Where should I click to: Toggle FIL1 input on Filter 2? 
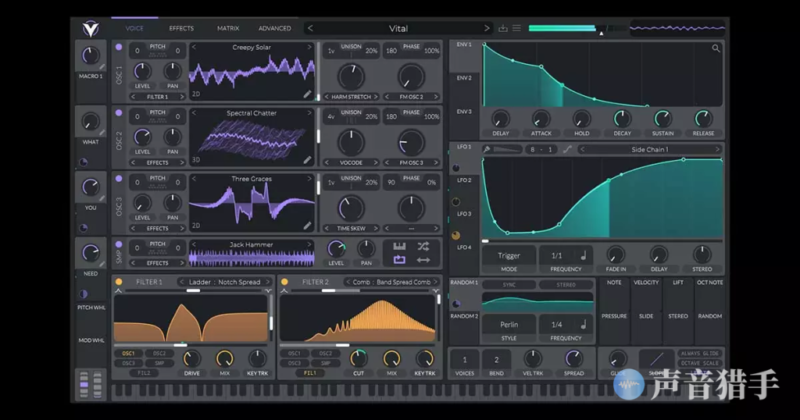click(x=310, y=373)
